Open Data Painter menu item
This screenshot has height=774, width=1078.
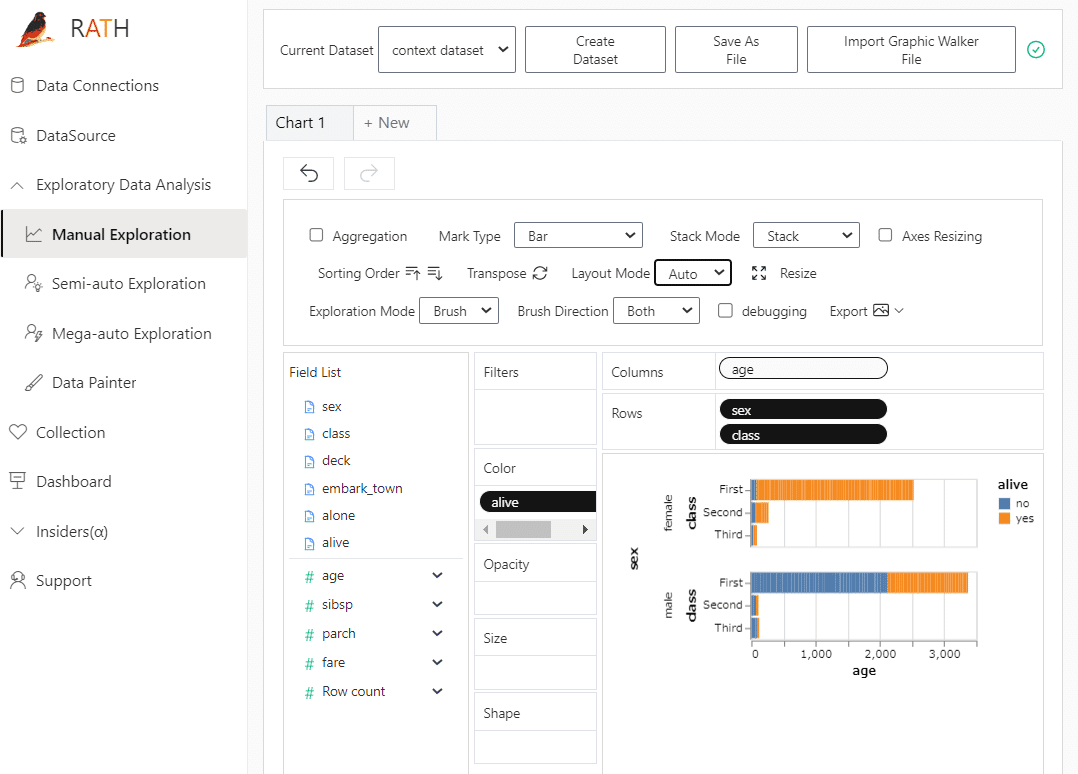coord(124,383)
